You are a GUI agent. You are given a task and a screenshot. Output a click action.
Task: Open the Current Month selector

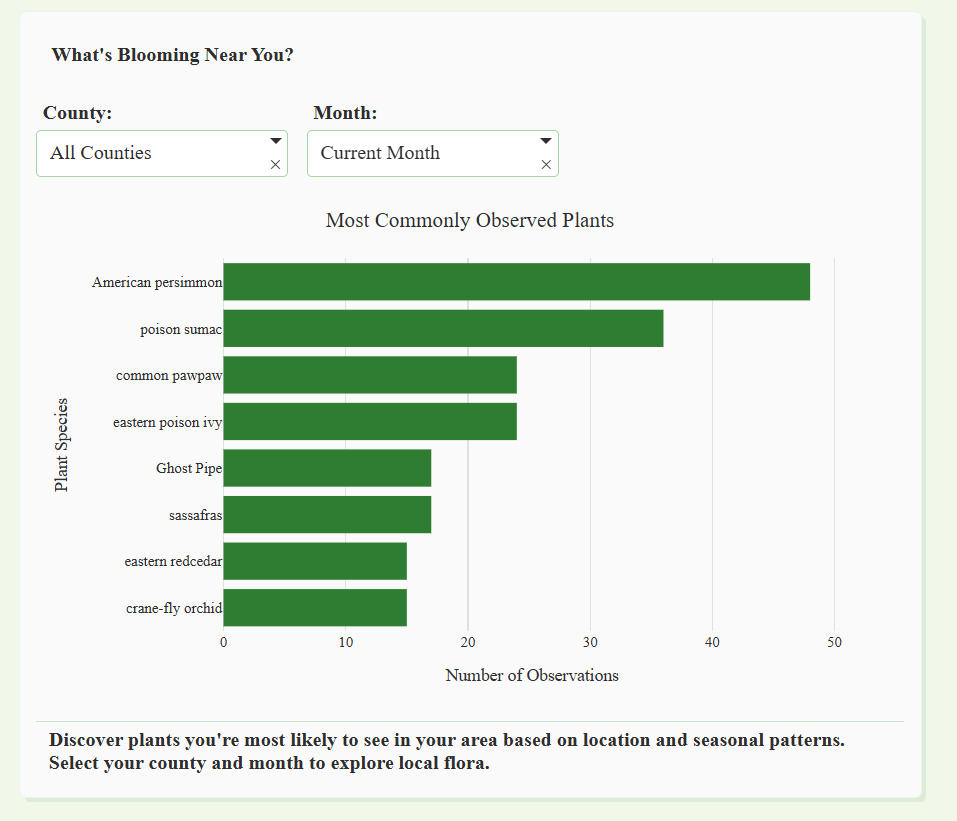pos(420,152)
